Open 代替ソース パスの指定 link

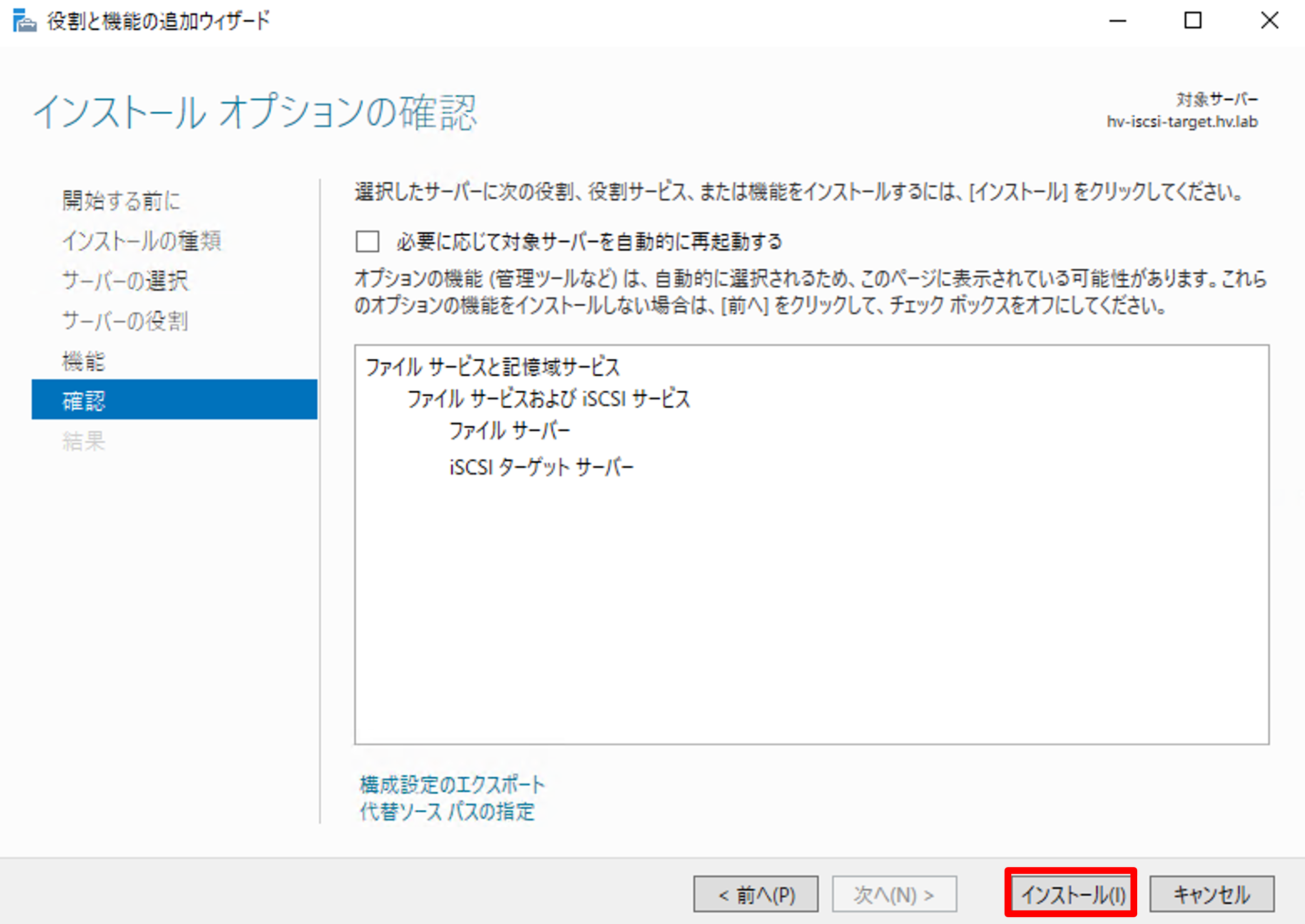(447, 812)
